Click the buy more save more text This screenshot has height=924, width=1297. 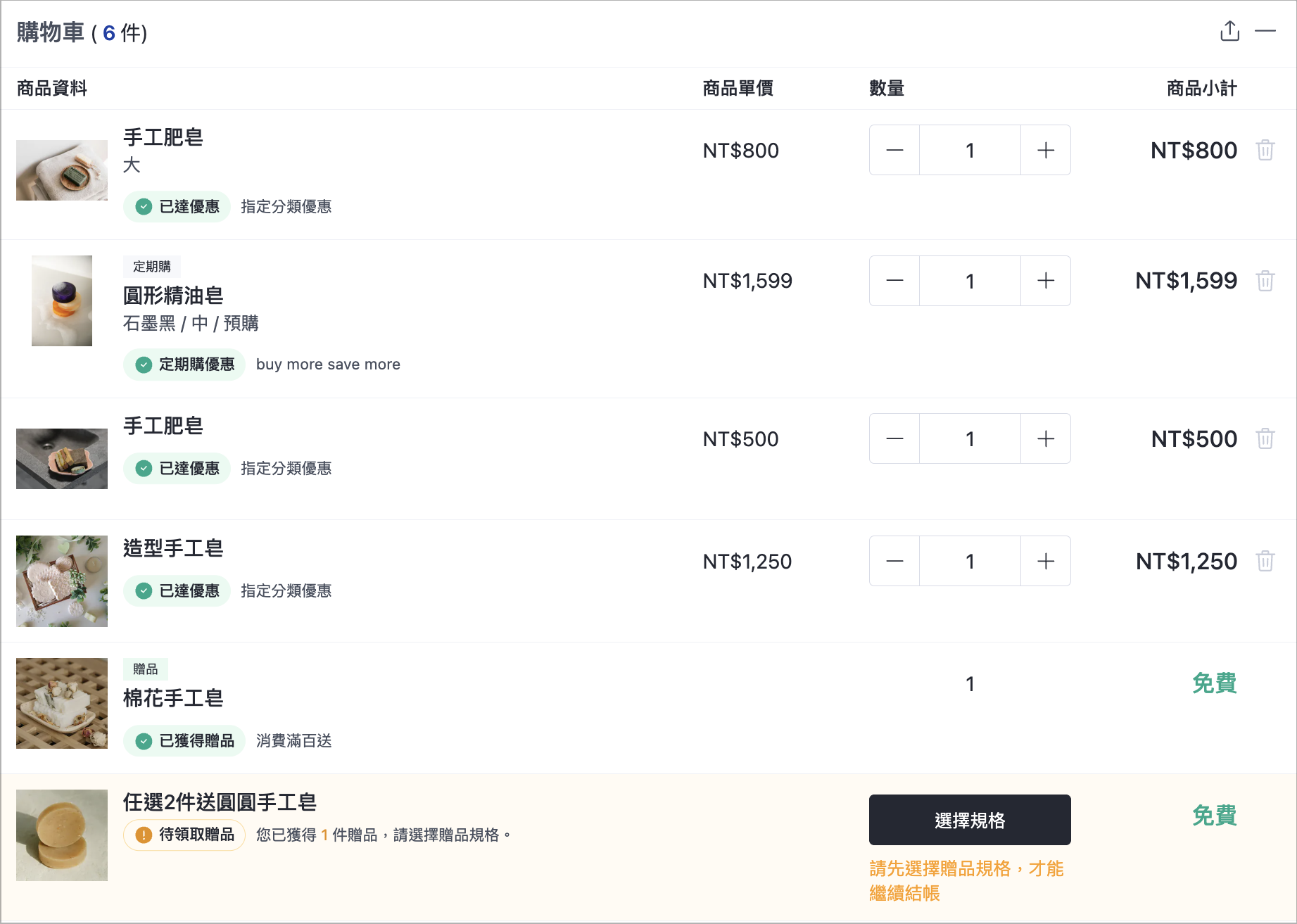click(328, 365)
